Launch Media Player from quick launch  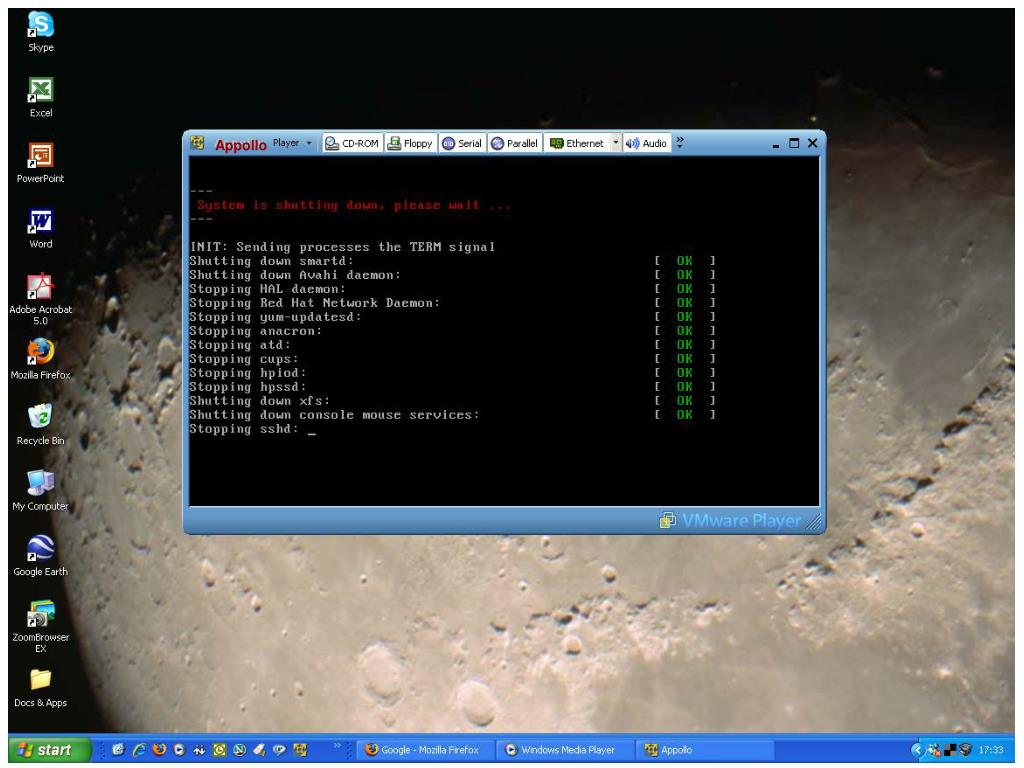click(x=179, y=750)
